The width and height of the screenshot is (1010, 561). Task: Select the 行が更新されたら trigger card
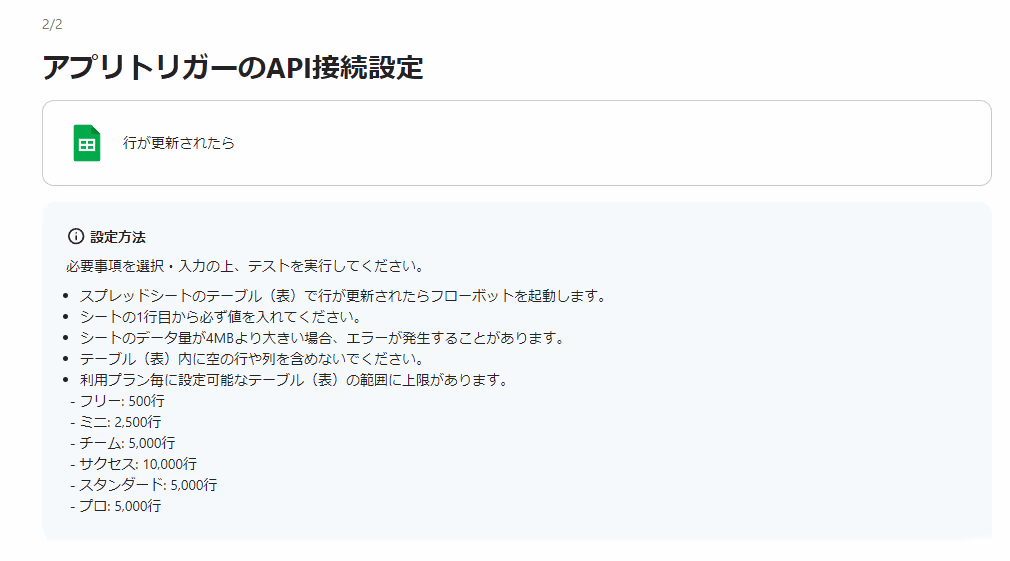517,143
